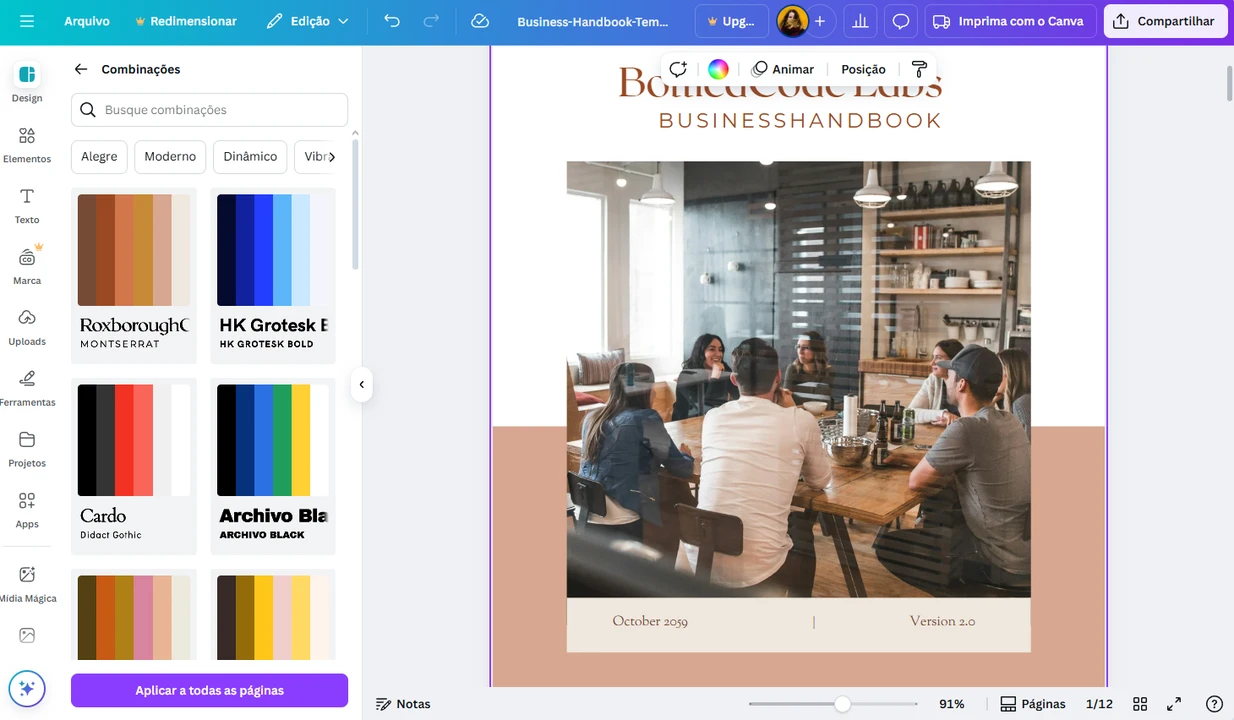Click the Compartilhar button
This screenshot has height=720, width=1234.
[1165, 21]
